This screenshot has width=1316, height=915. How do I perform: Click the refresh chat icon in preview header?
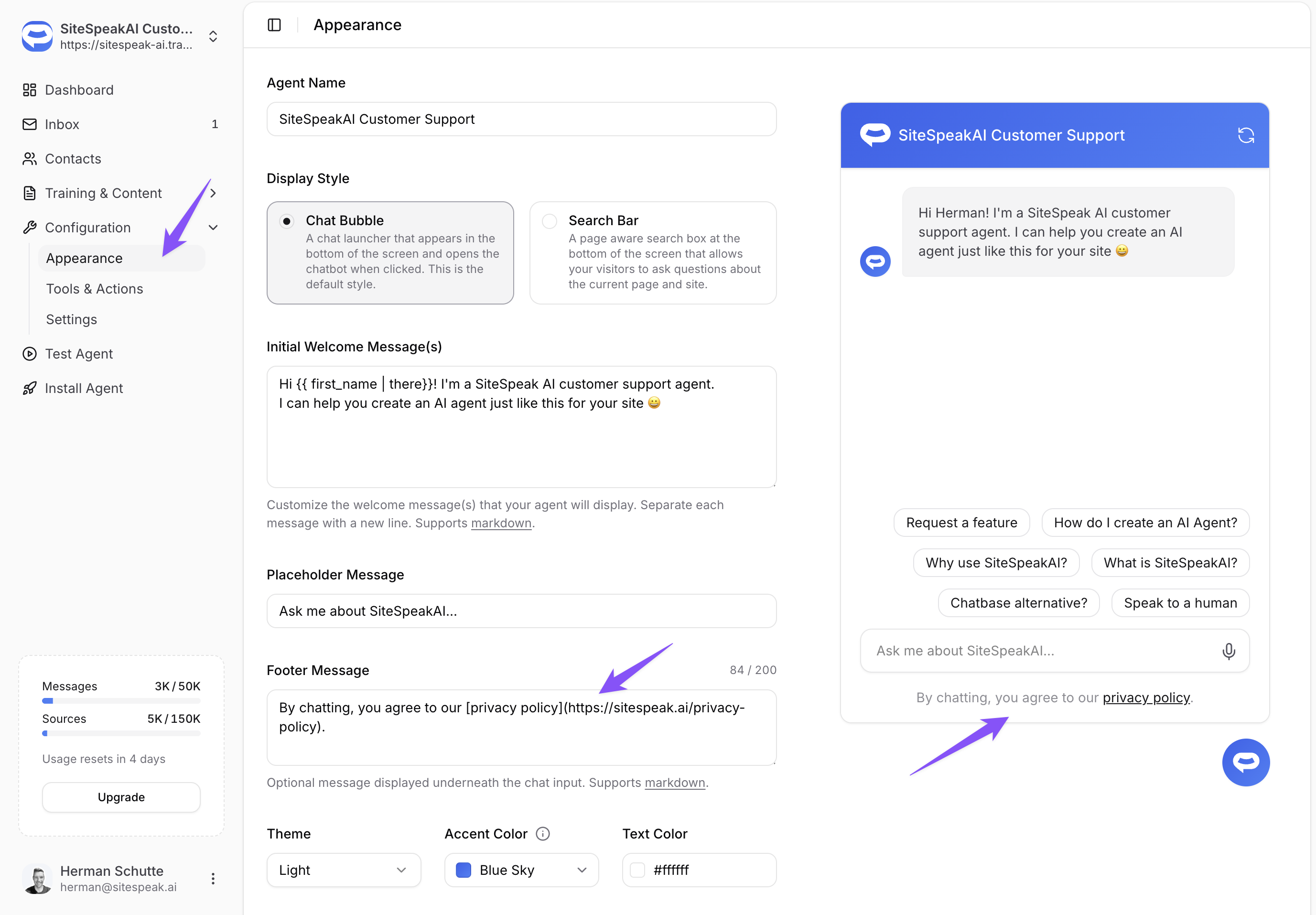point(1246,135)
